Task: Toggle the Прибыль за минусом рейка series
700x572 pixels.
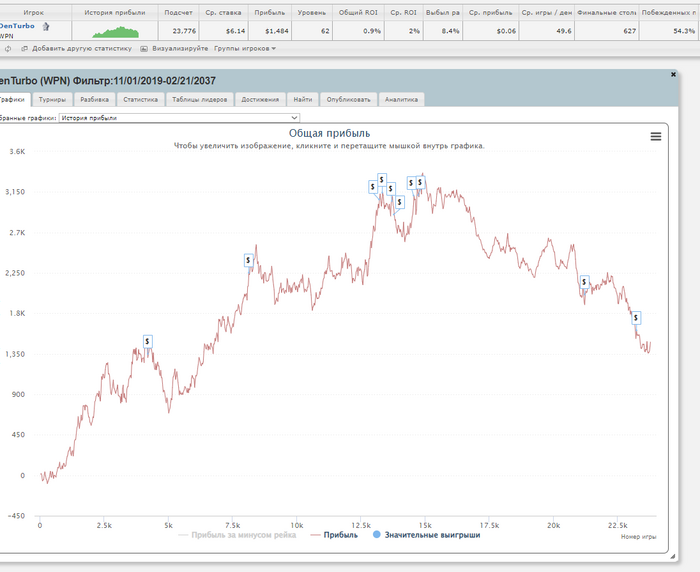Action: (x=237, y=535)
